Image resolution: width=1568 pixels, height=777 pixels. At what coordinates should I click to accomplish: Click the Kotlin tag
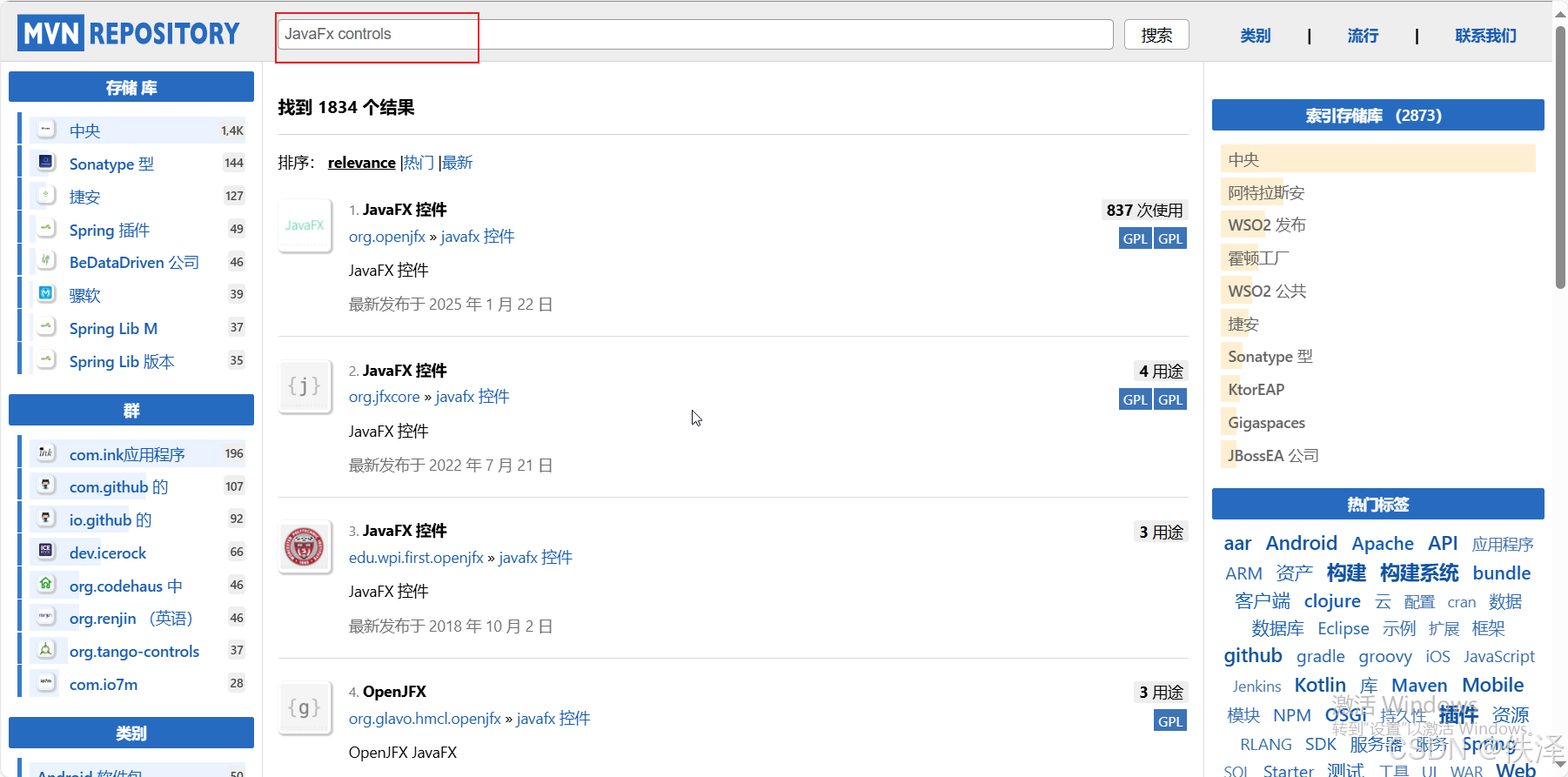(x=1320, y=685)
